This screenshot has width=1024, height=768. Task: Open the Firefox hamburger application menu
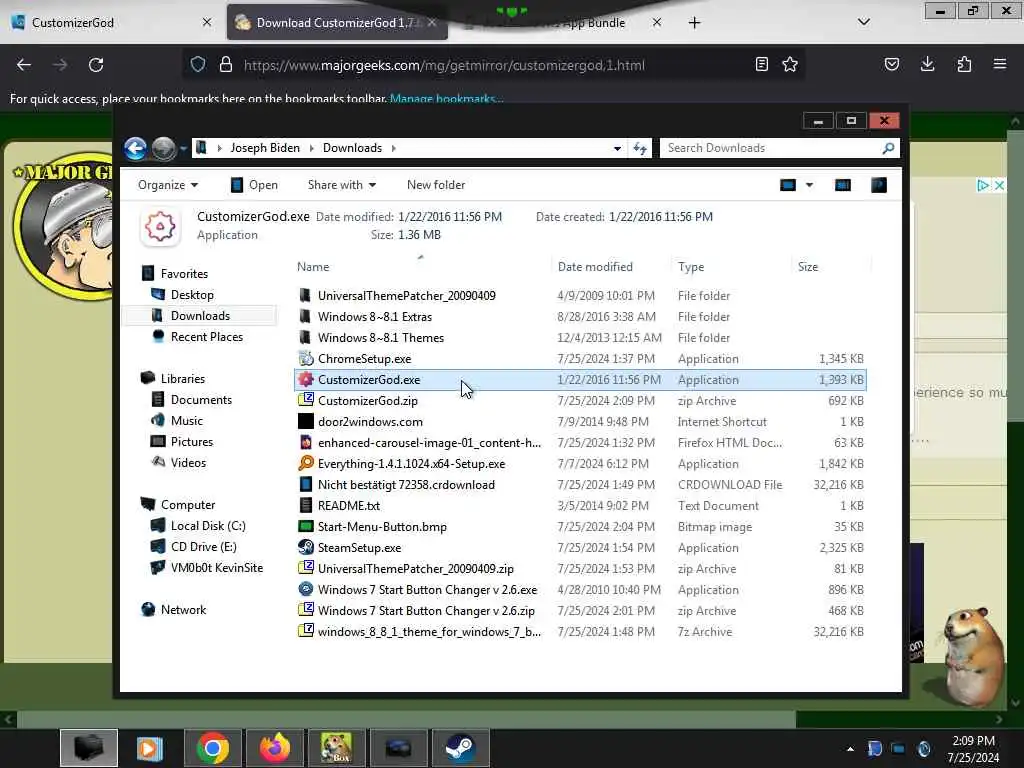tap(1000, 64)
